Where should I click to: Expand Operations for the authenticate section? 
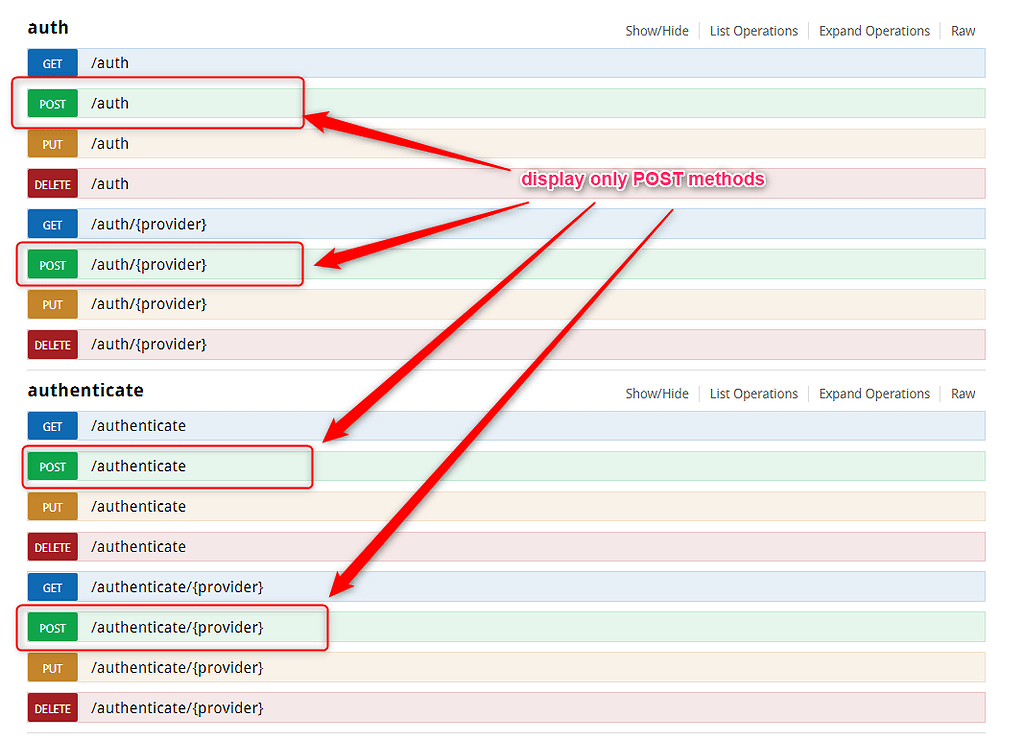(x=873, y=393)
